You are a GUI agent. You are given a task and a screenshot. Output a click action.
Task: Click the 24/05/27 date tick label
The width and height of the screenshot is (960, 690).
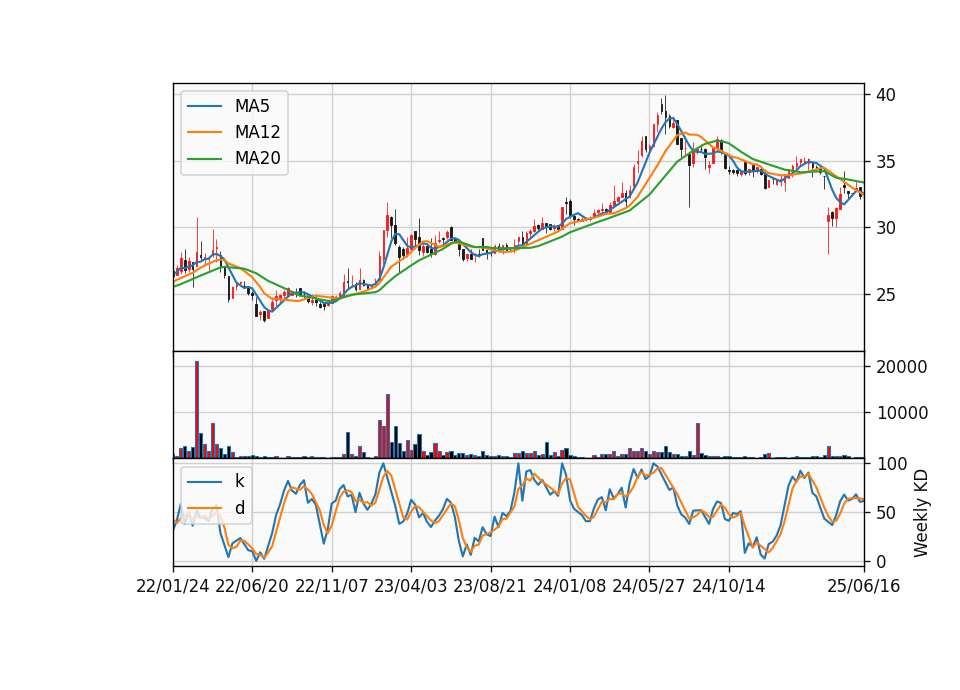649,586
